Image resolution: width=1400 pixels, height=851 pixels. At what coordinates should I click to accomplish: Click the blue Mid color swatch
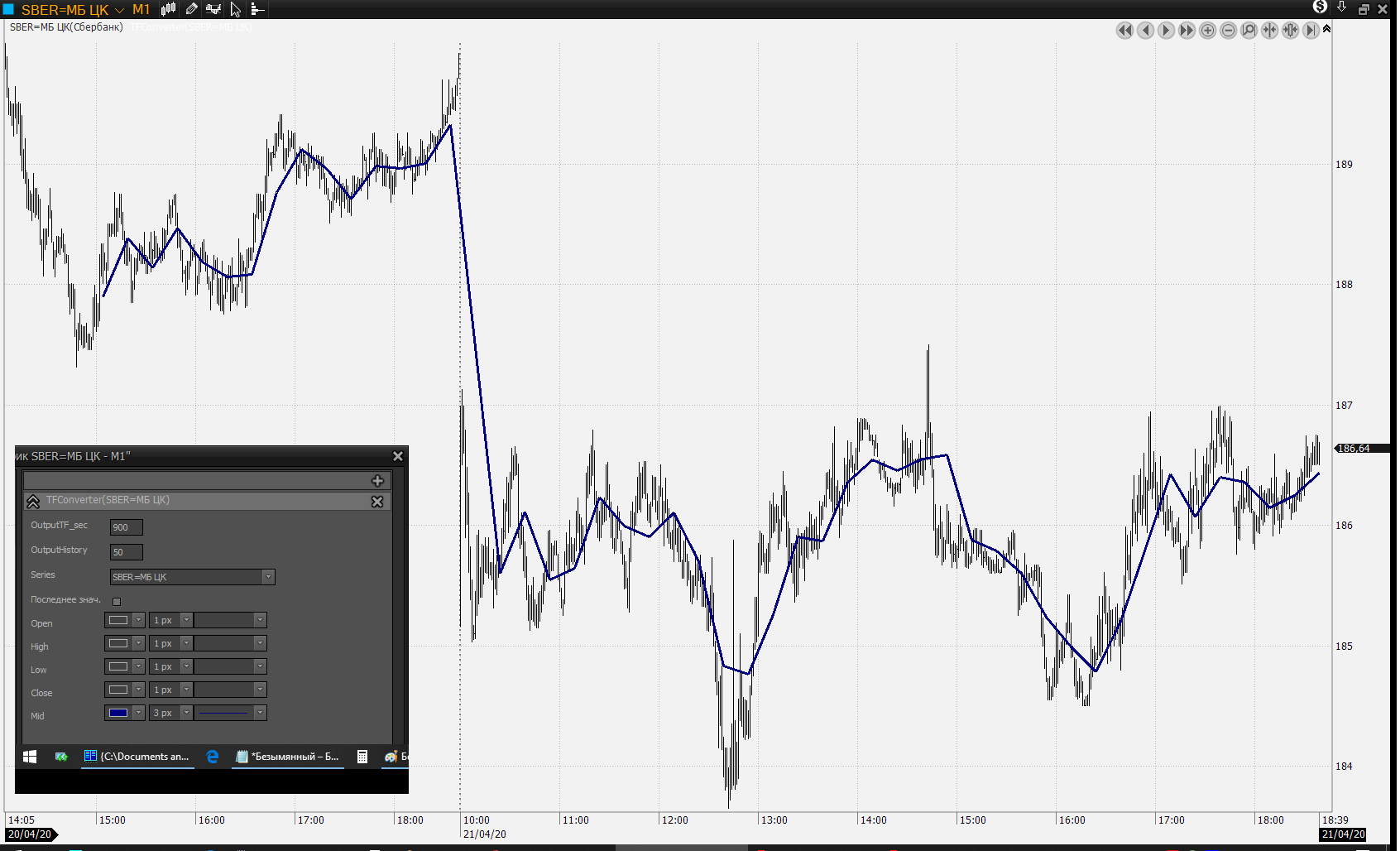pos(118,713)
